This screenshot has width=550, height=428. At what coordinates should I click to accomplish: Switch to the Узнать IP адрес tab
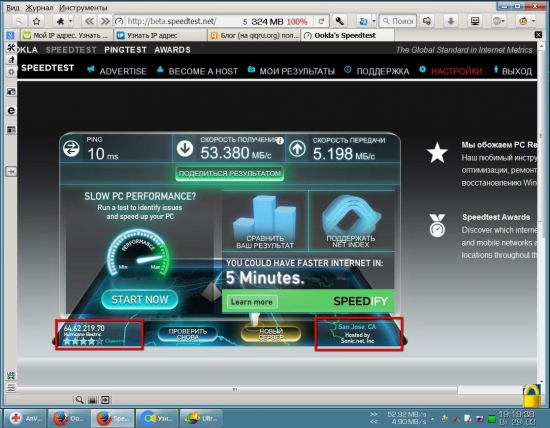[161, 35]
